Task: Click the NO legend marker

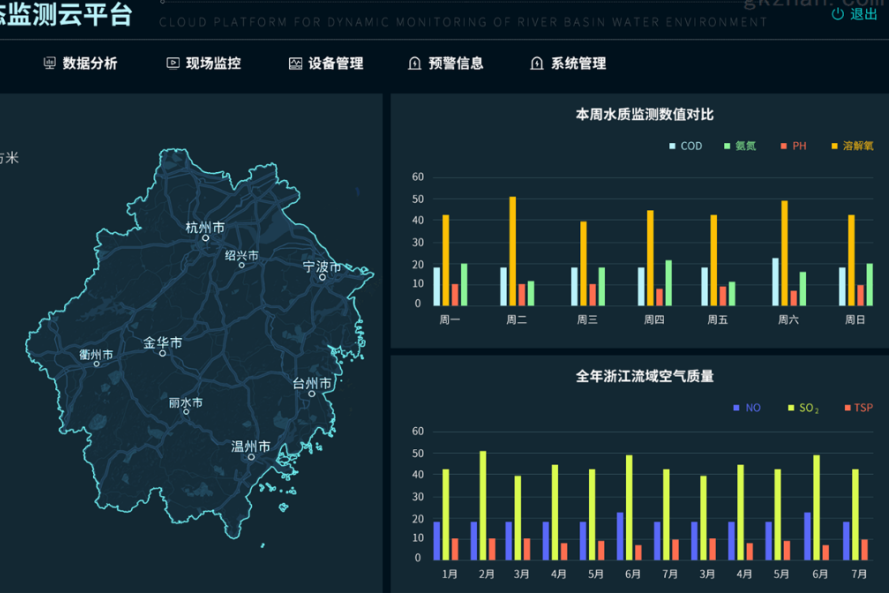Action: (x=736, y=407)
